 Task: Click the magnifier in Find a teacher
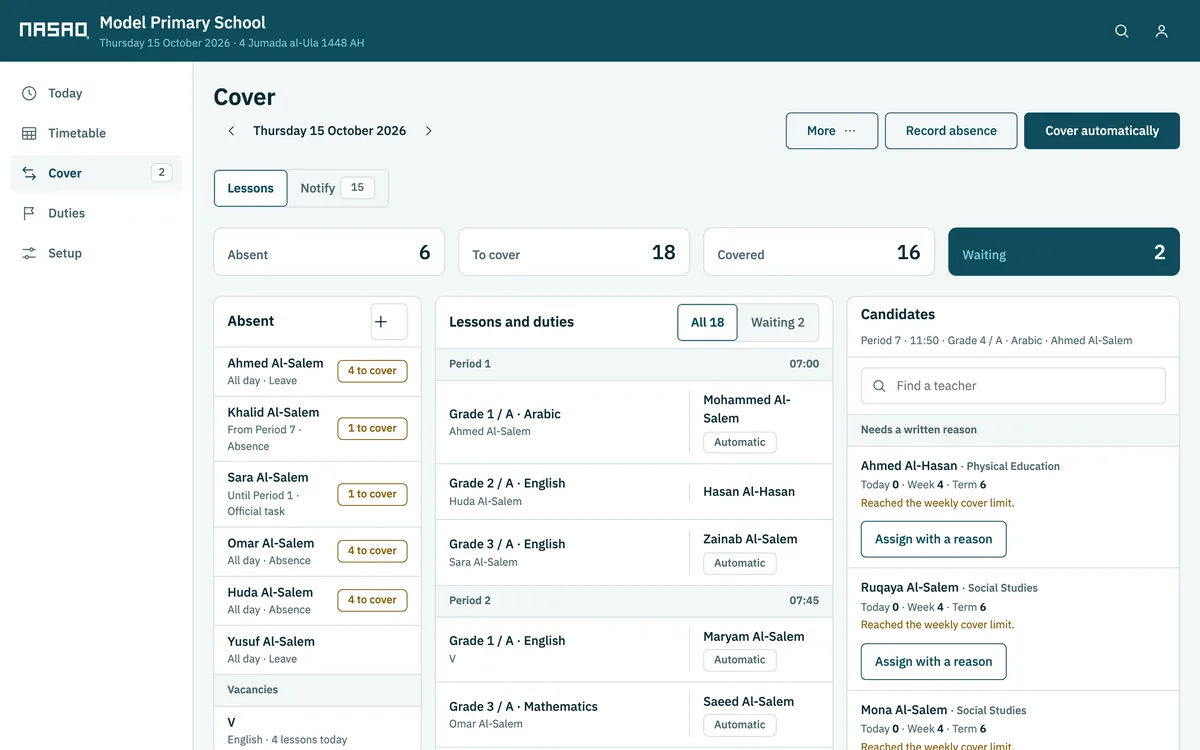coord(879,386)
